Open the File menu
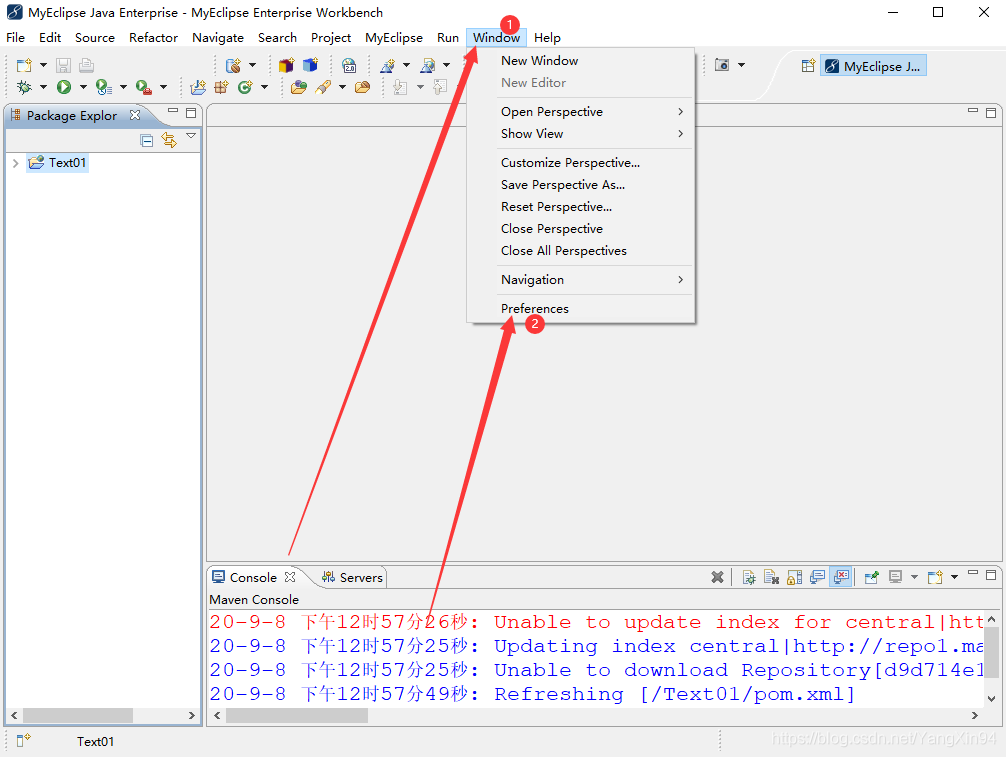 [x=15, y=37]
